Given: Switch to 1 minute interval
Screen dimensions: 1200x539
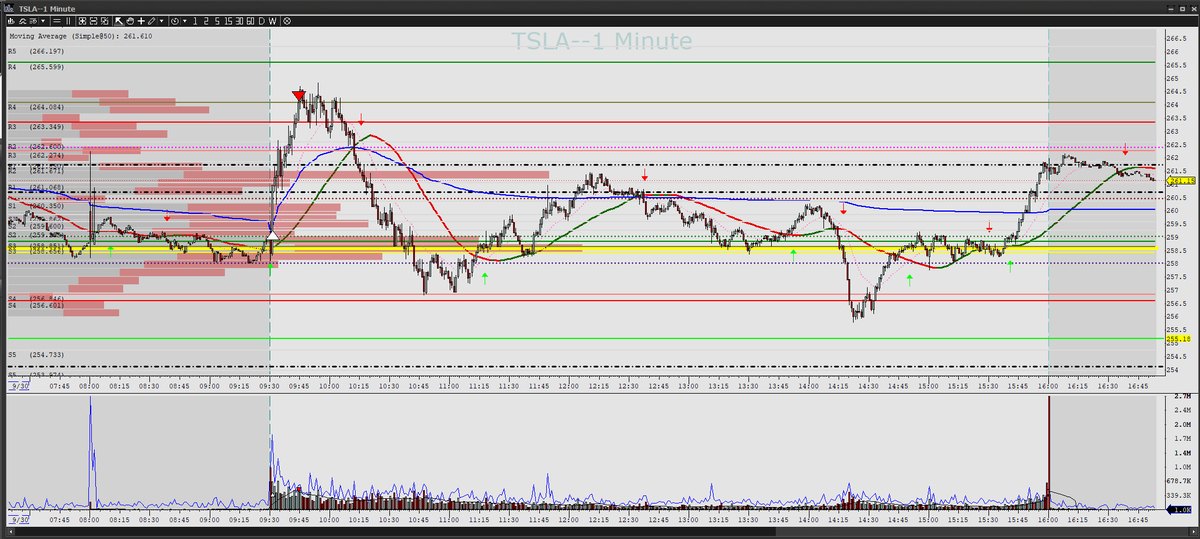Looking at the screenshot, I should 195,21.
